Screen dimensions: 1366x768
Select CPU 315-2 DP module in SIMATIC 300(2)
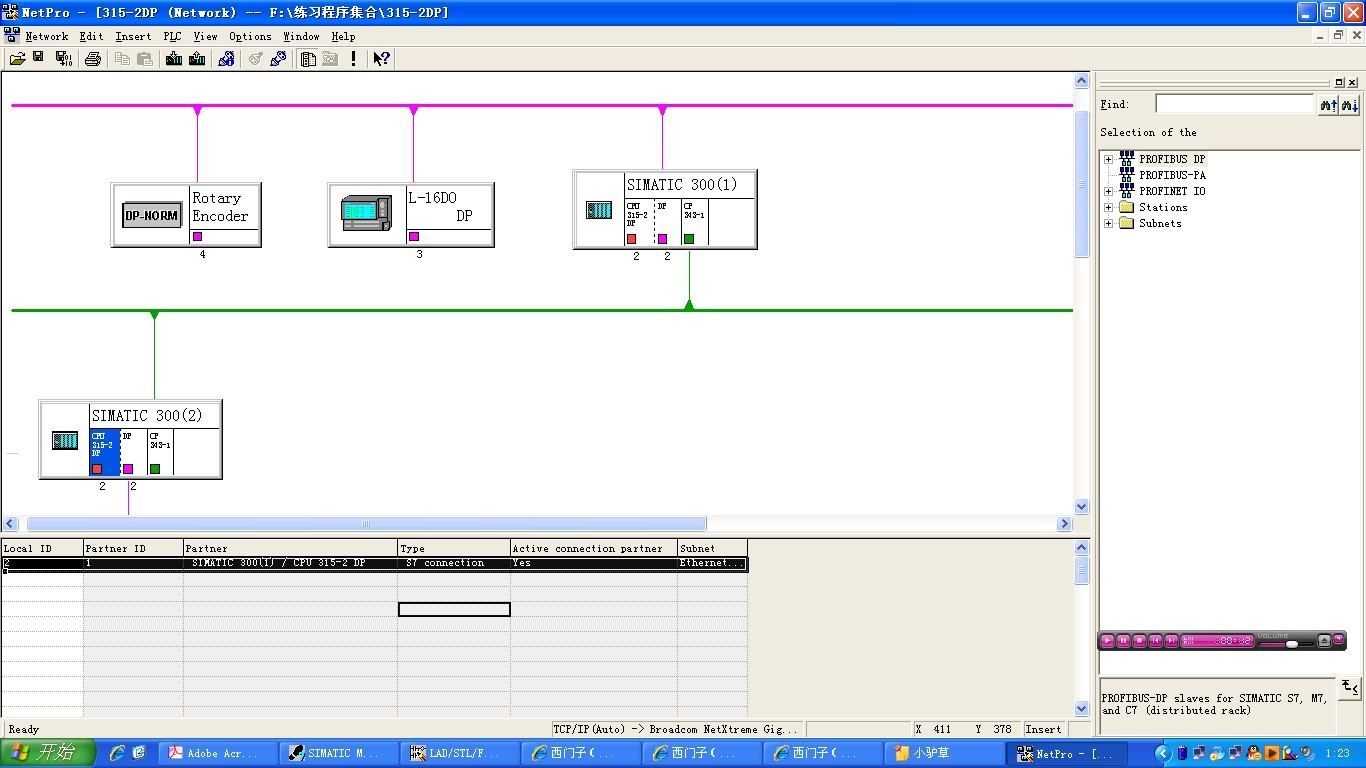click(104, 453)
